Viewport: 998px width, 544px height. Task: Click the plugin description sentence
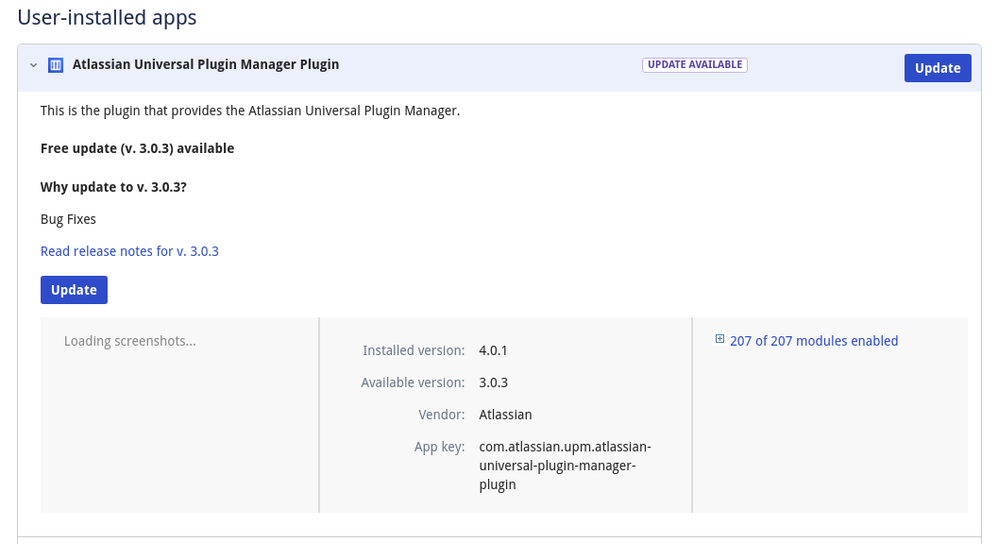[x=250, y=111]
